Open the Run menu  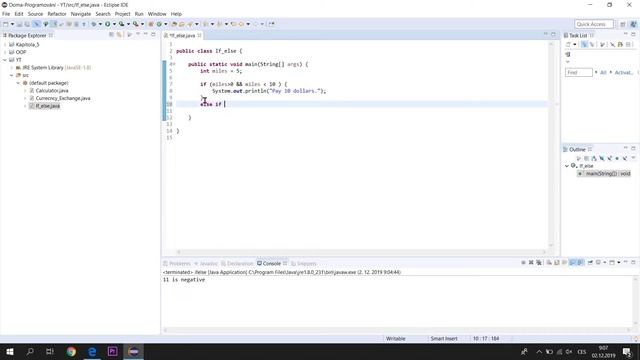139,14
